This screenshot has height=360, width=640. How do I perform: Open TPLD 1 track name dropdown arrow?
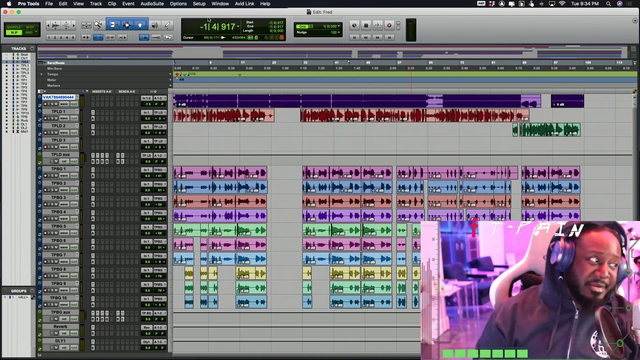click(x=77, y=111)
